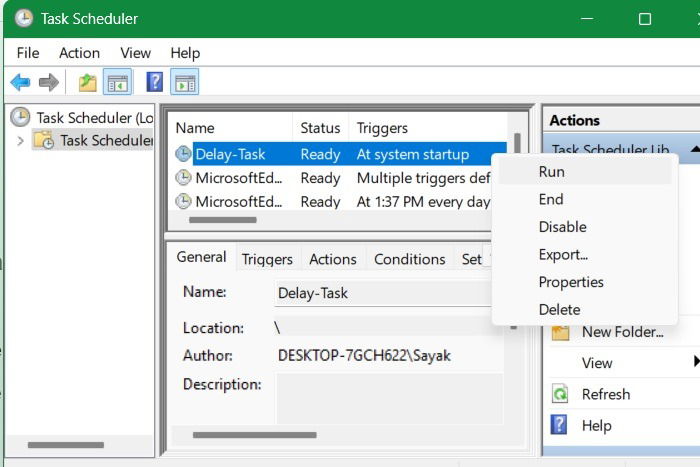
Task: Click the Back arrow toolbar icon
Action: coord(20,82)
